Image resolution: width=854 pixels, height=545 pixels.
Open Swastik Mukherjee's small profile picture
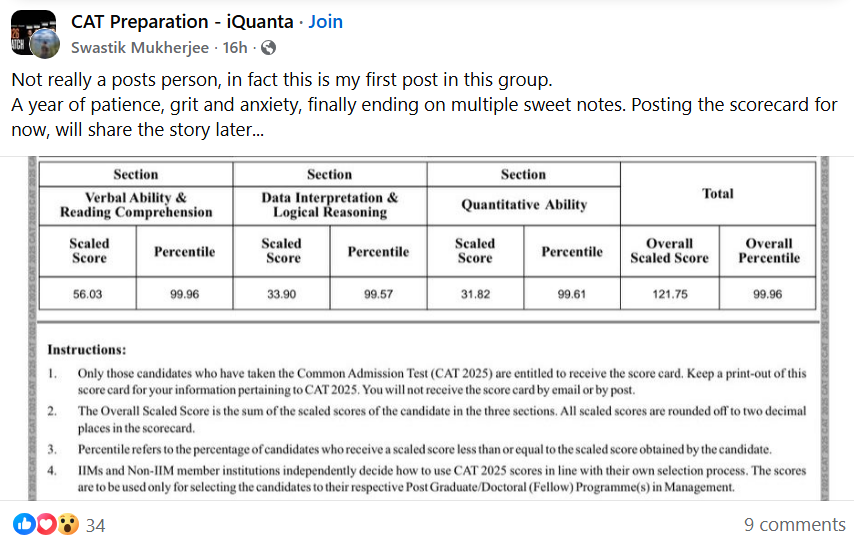[x=44, y=44]
